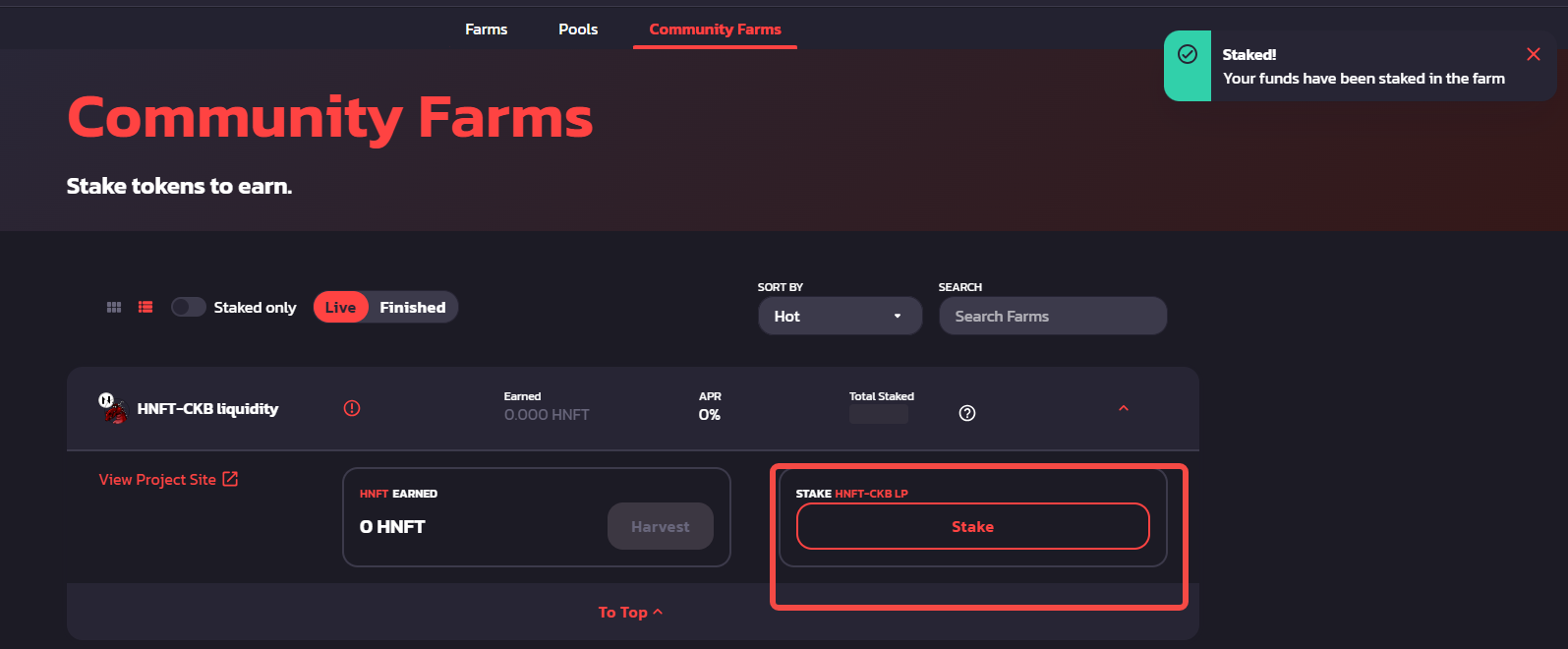Collapse the HNFT-CKB liquidity row chevron

click(x=1124, y=409)
